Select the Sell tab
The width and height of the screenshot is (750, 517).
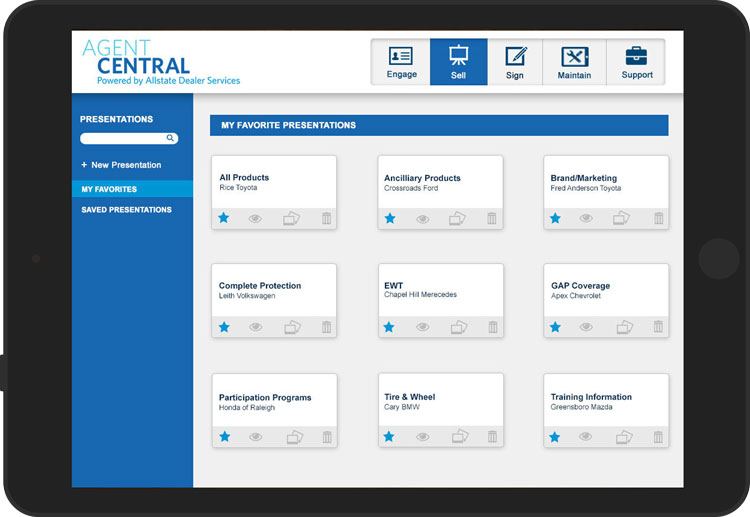(x=458, y=62)
